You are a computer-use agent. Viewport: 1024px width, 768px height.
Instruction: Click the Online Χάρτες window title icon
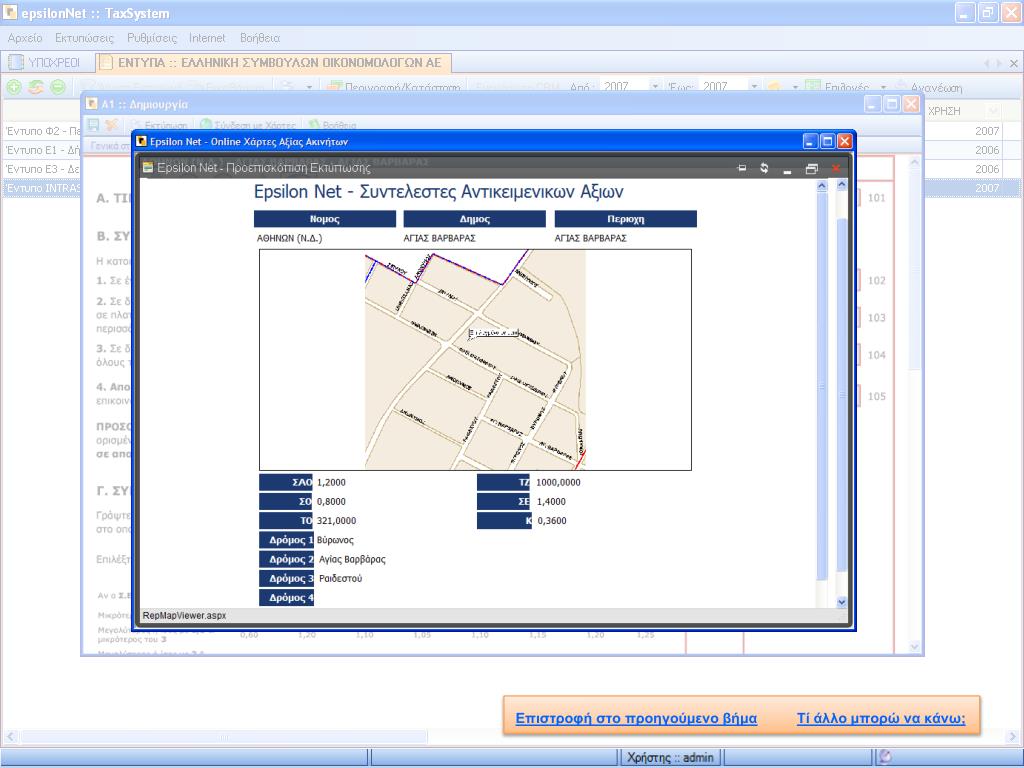pyautogui.click(x=140, y=141)
